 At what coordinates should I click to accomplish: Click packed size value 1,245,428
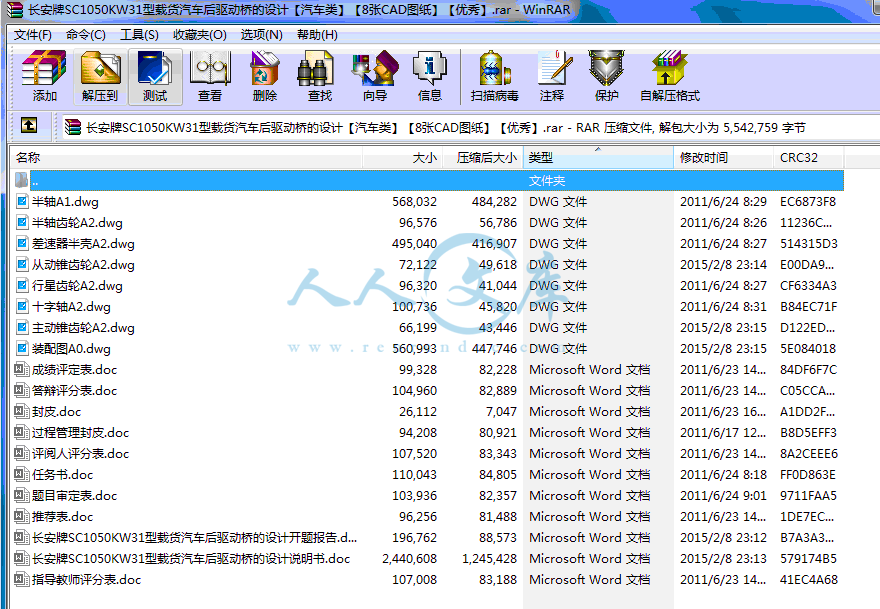[489, 558]
